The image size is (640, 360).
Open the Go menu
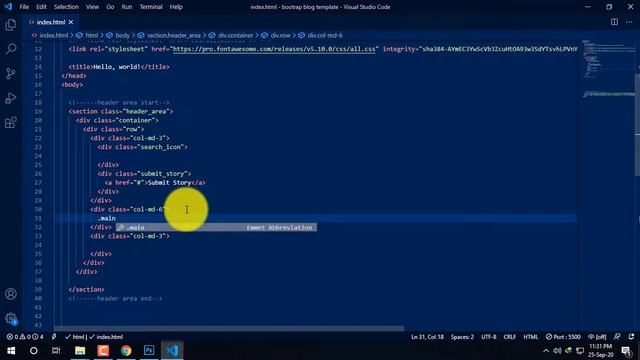click(x=110, y=7)
